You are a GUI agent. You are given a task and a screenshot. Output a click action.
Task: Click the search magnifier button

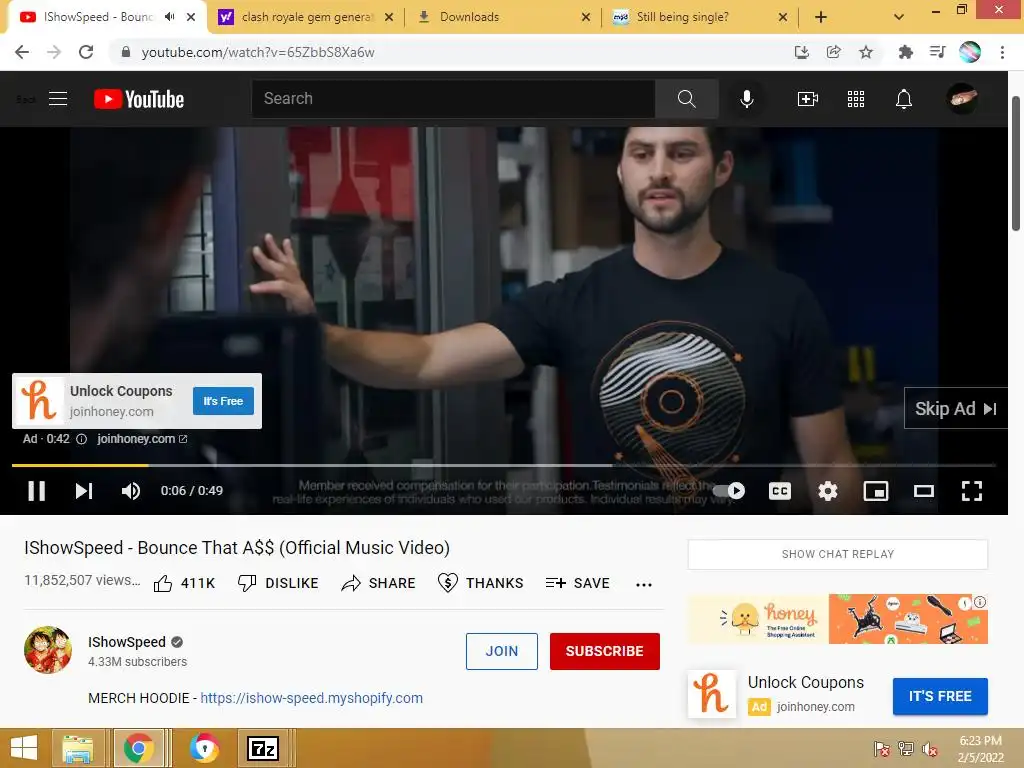[x=686, y=99]
